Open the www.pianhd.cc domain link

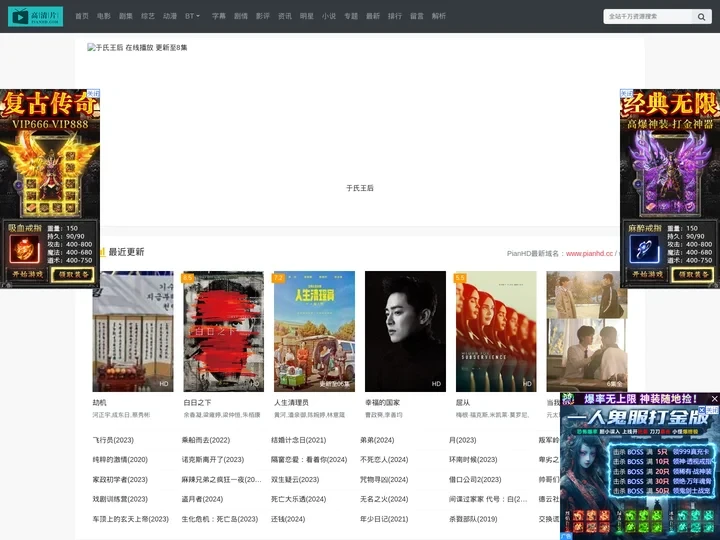[589, 253]
